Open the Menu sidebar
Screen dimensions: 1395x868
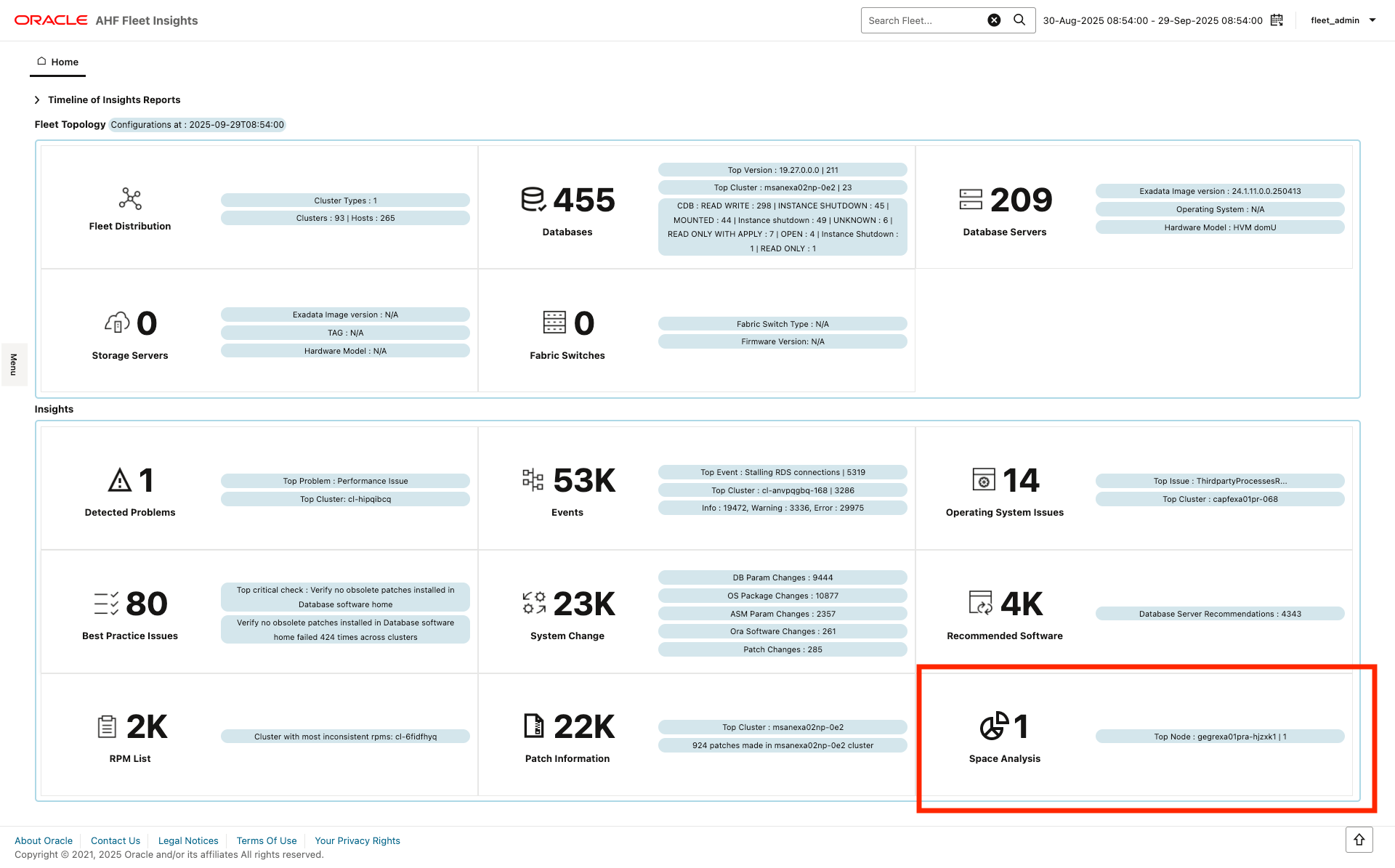[13, 364]
